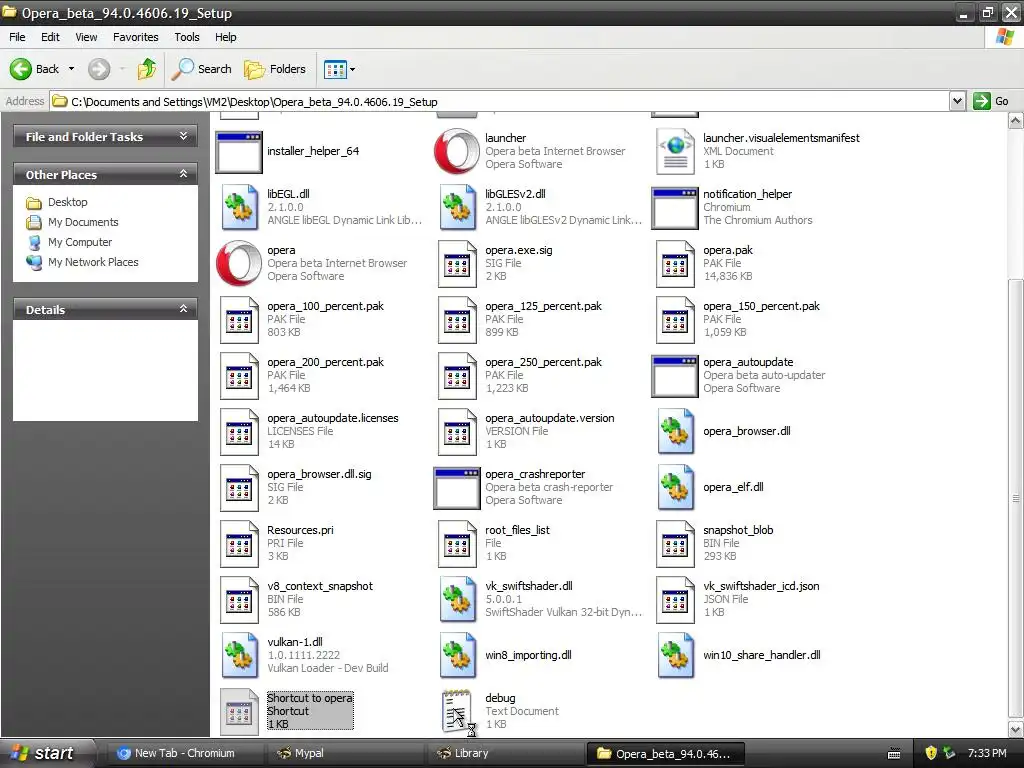Select the opera.exe.sig file icon
1024x768 pixels.
point(457,264)
